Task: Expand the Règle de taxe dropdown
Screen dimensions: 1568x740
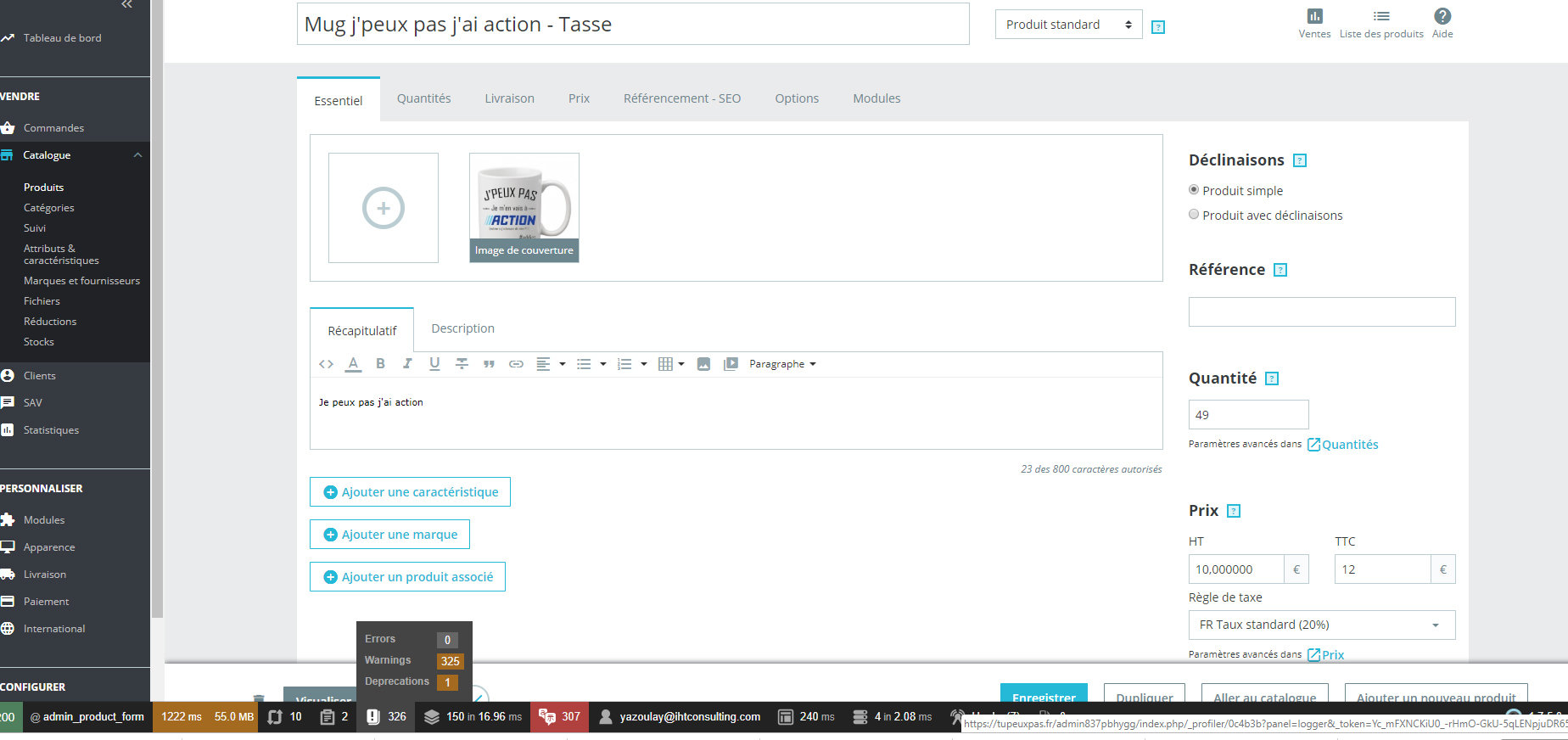Action: (x=1322, y=625)
